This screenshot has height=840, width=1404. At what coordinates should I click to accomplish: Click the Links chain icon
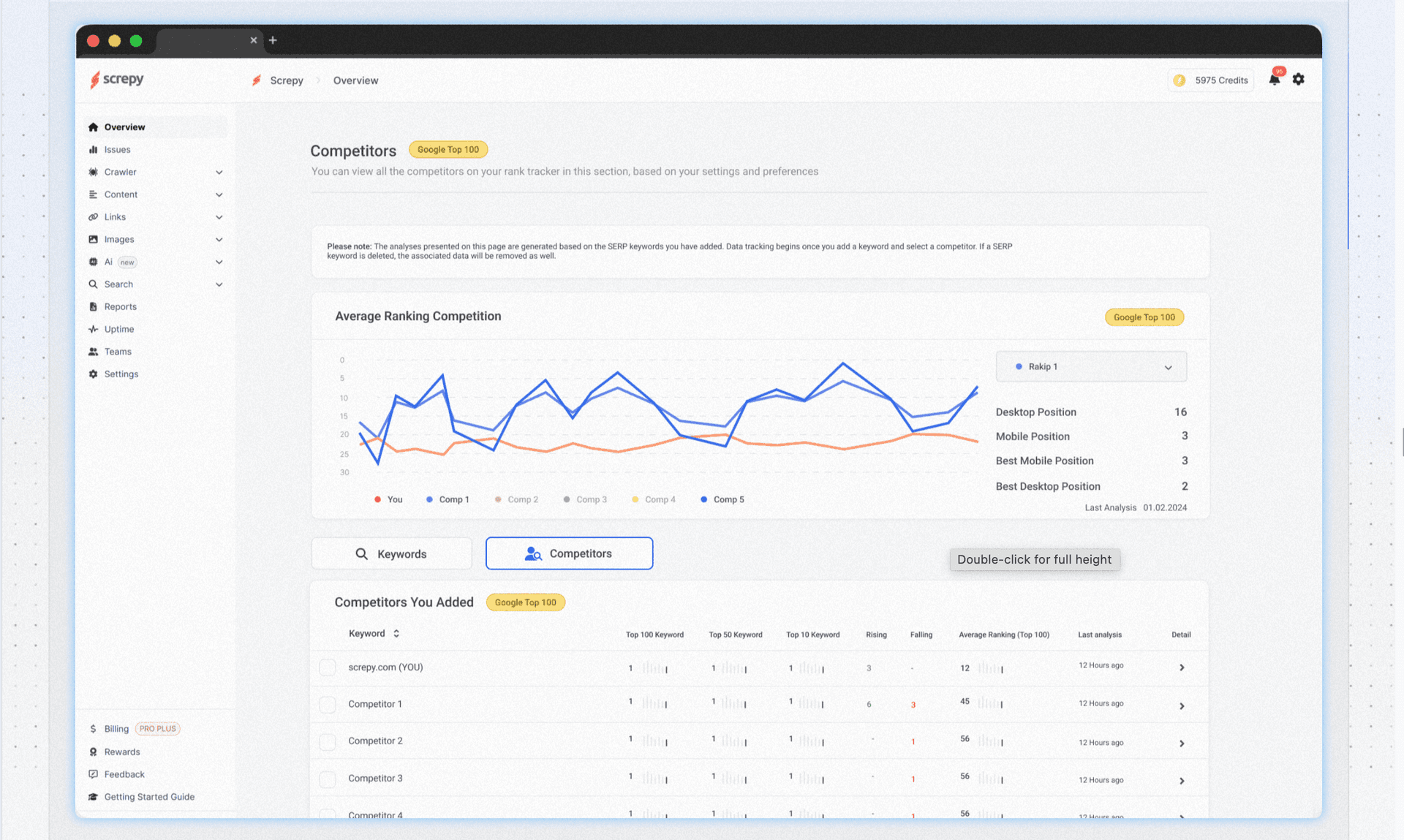coord(93,217)
